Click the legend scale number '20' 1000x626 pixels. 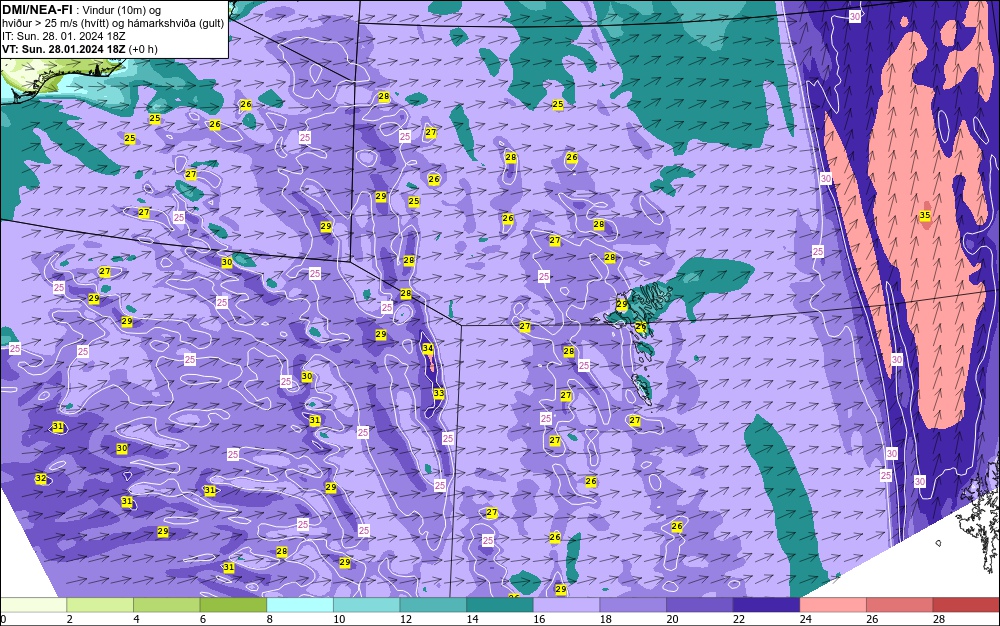[672, 619]
